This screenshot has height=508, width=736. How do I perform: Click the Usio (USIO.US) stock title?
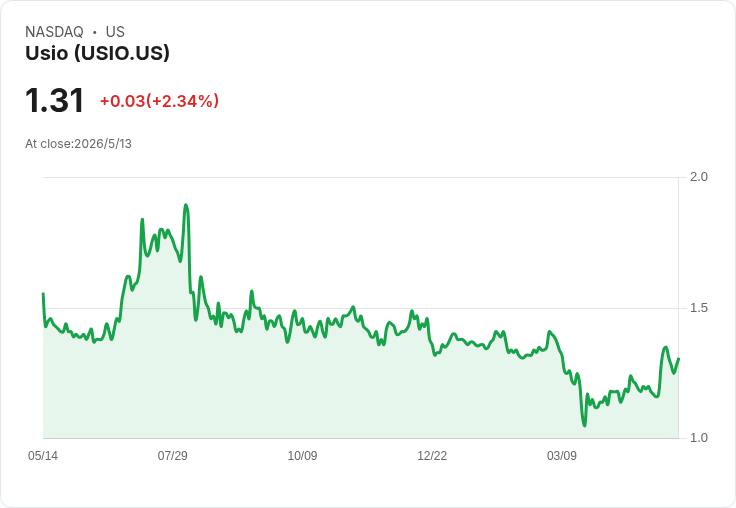(x=97, y=54)
